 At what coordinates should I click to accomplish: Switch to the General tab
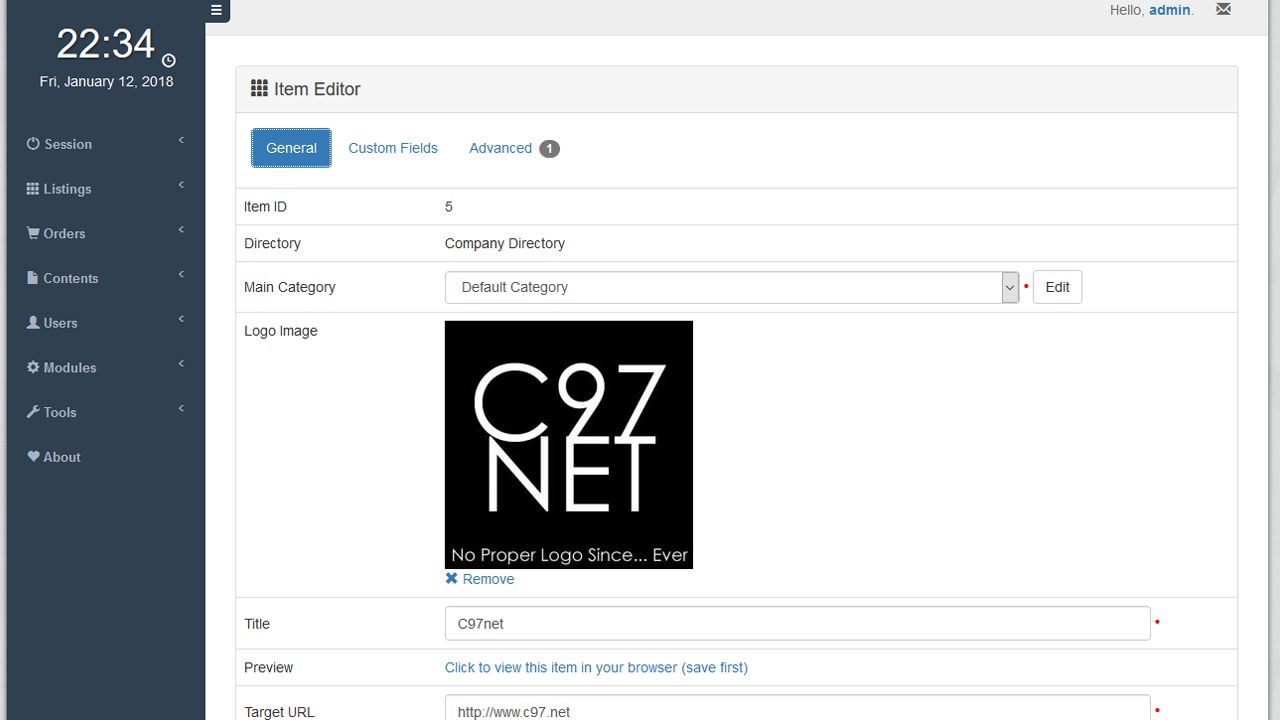click(291, 148)
